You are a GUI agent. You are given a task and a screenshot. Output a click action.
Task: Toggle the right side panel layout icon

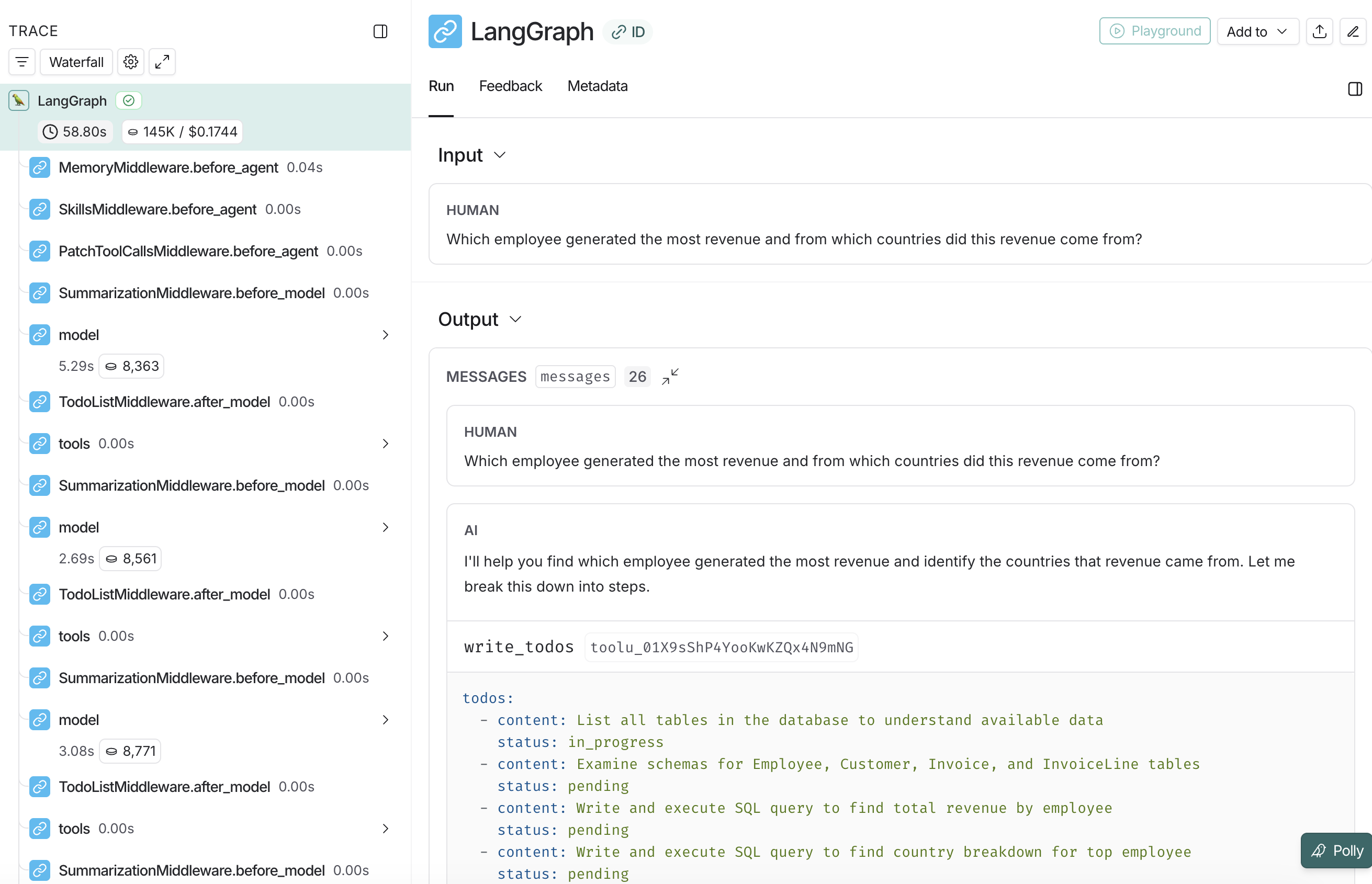(1355, 88)
